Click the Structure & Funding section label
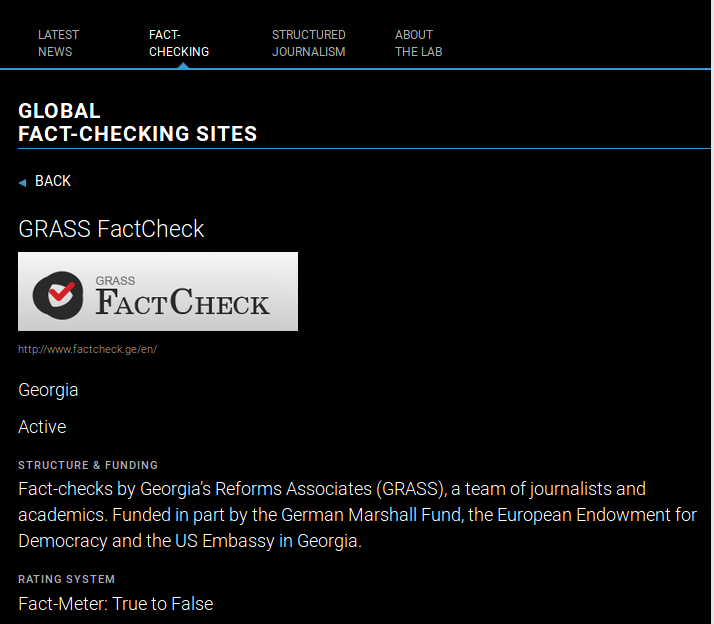 [x=88, y=465]
